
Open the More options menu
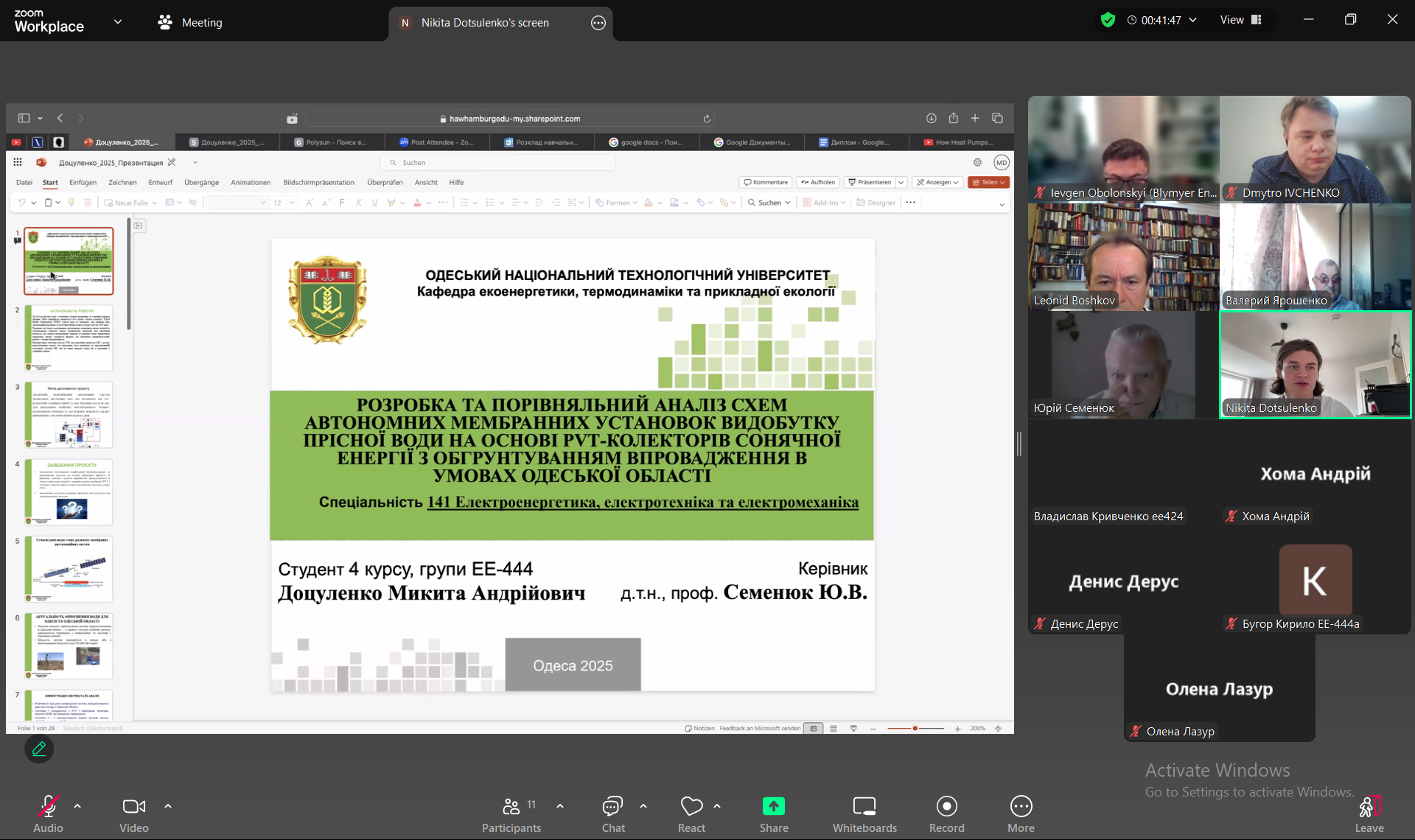point(1021,813)
